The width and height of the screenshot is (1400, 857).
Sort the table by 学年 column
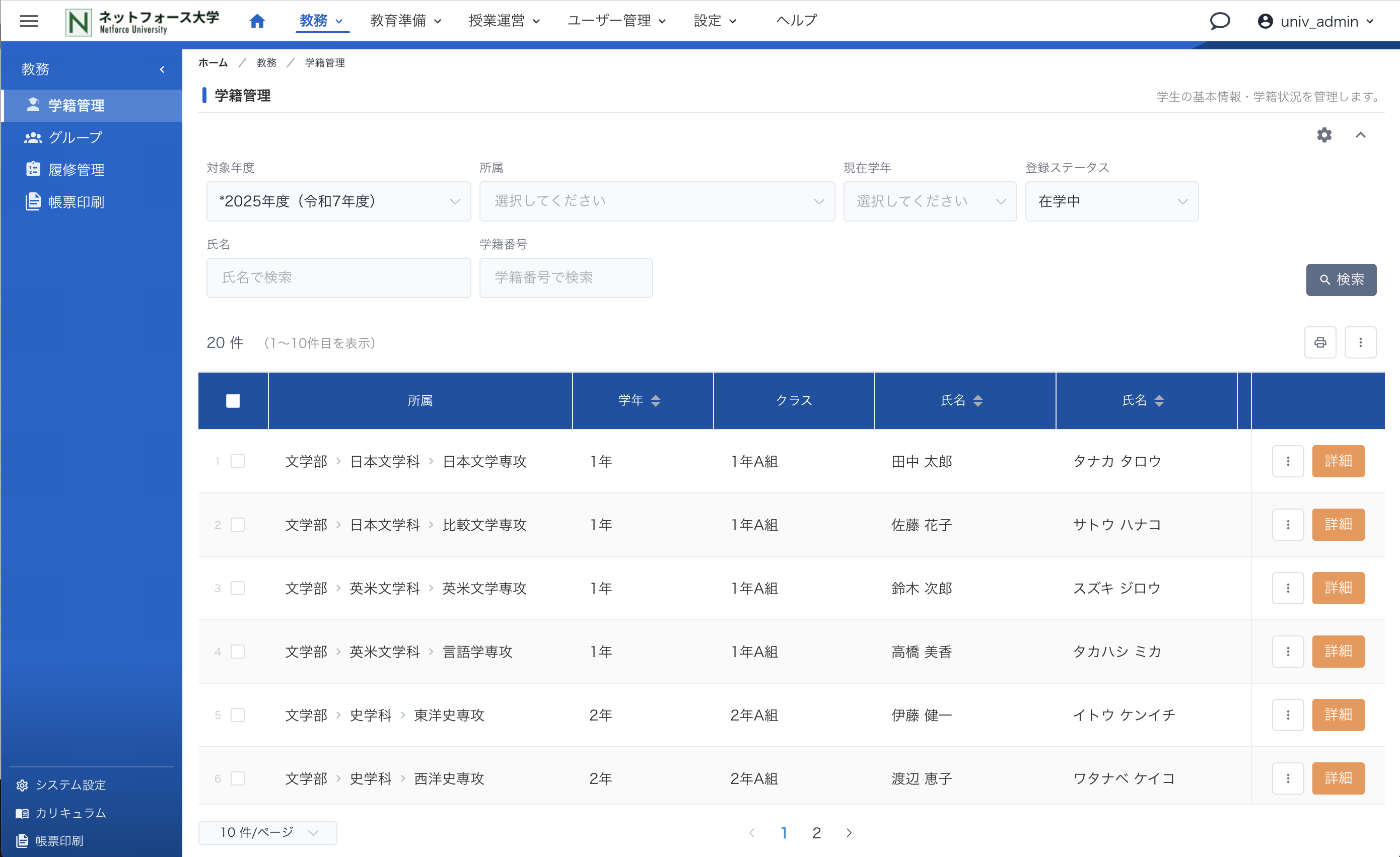click(642, 400)
